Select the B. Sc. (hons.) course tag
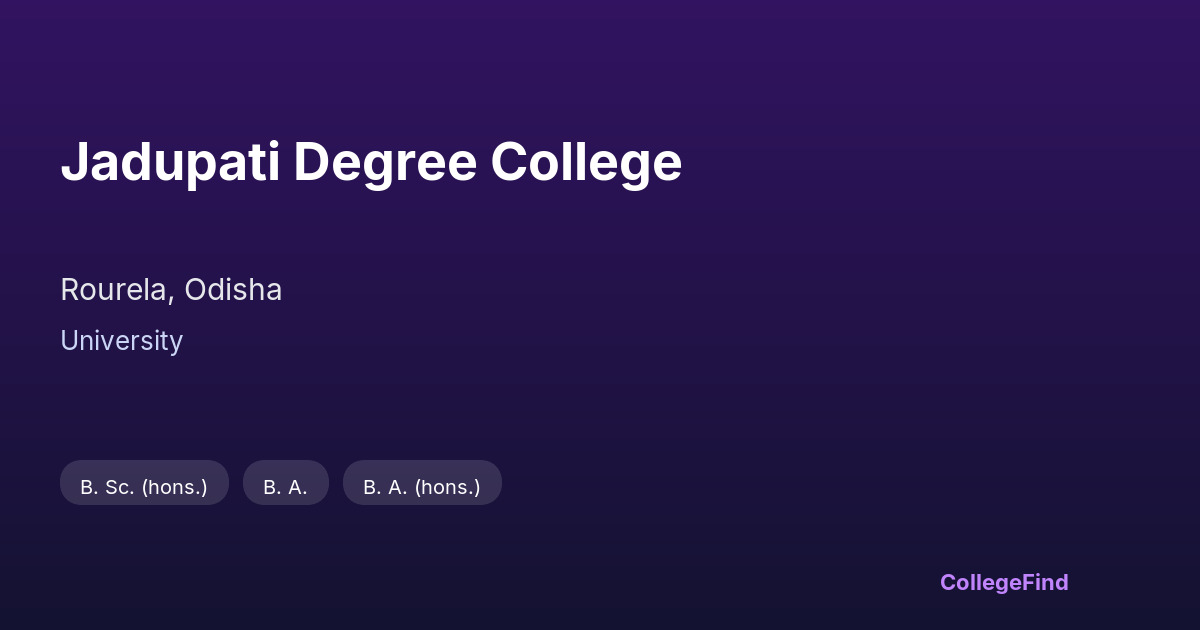Screen dimensions: 1200x630 tap(144, 487)
